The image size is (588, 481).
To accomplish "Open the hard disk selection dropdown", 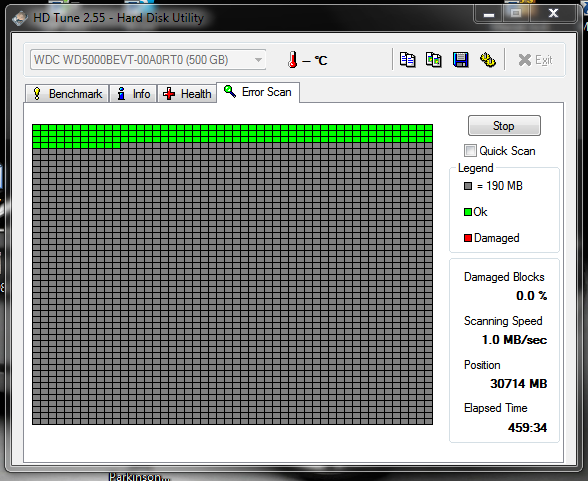I will 148,60.
